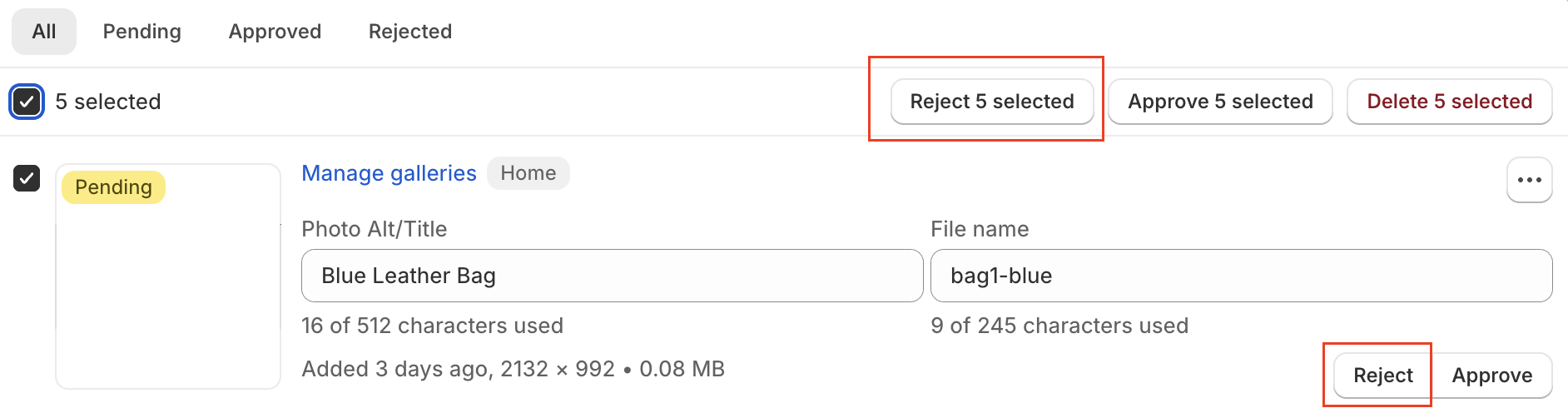Show the Rejected tab
The height and width of the screenshot is (418, 1568).
point(410,32)
